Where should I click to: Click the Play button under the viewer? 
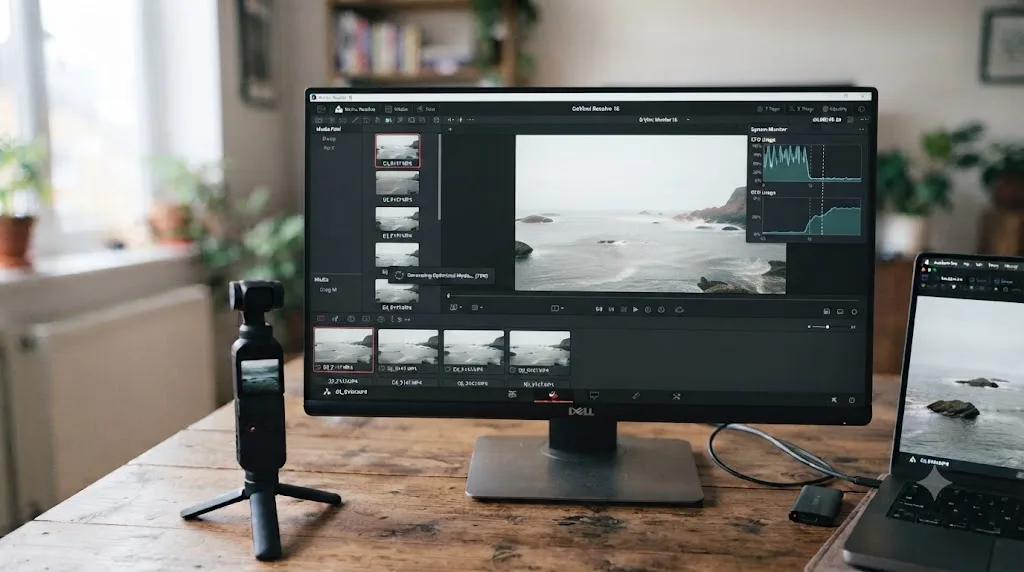point(635,310)
